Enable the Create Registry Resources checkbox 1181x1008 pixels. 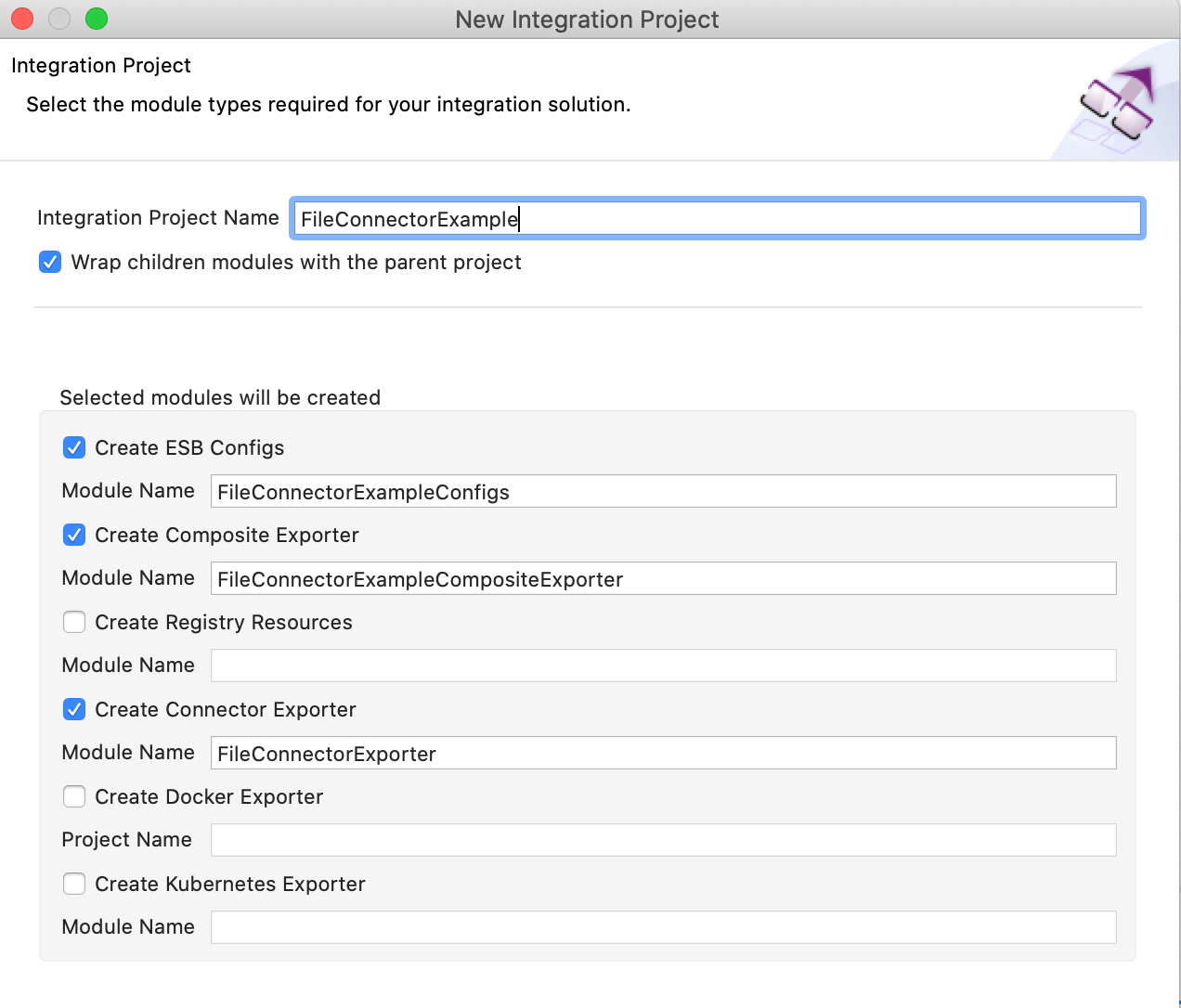tap(74, 623)
